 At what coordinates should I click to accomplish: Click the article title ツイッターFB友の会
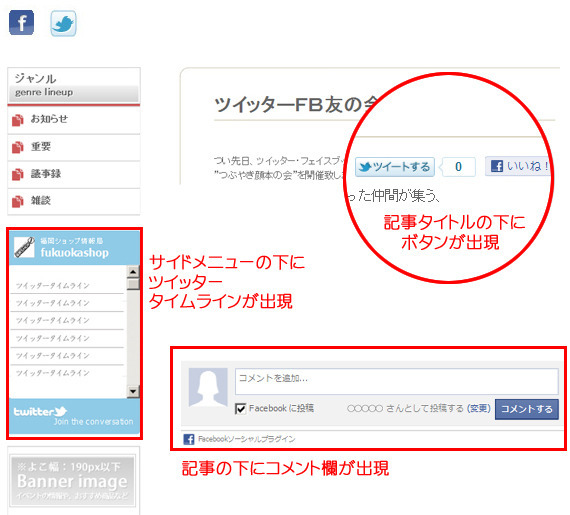click(295, 105)
